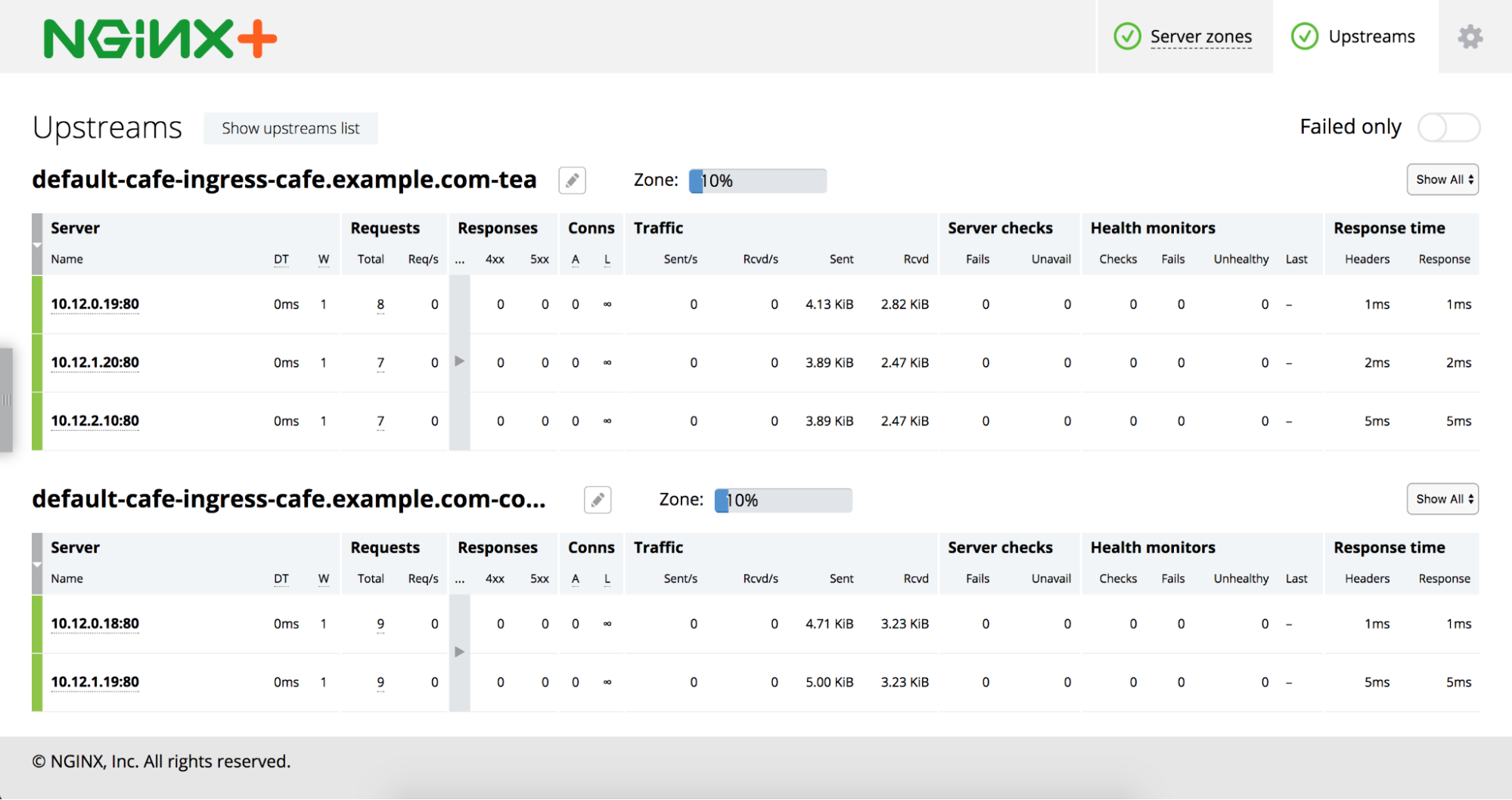The image size is (1512, 800).
Task: Click Upstreams green check status icon
Action: pos(1305,36)
